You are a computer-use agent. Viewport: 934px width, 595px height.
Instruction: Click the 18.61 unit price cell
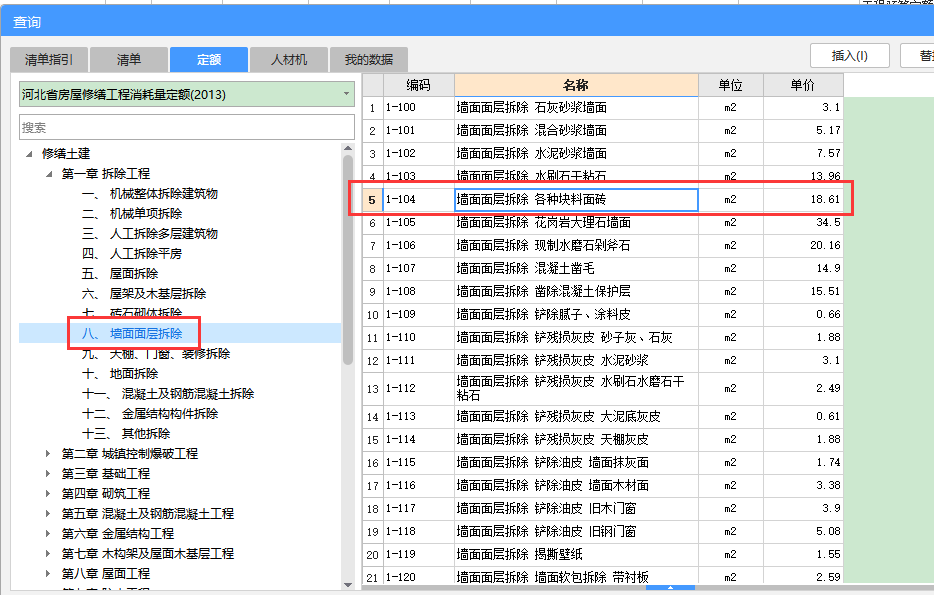(x=803, y=200)
